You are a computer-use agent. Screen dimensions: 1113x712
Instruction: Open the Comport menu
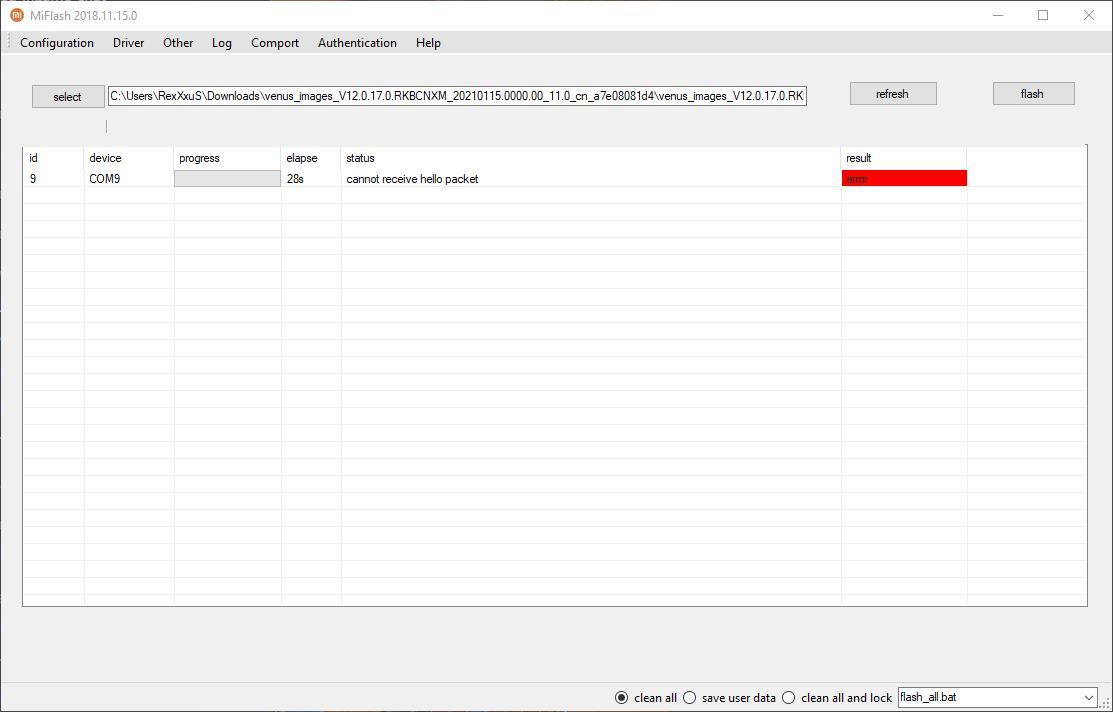point(275,43)
